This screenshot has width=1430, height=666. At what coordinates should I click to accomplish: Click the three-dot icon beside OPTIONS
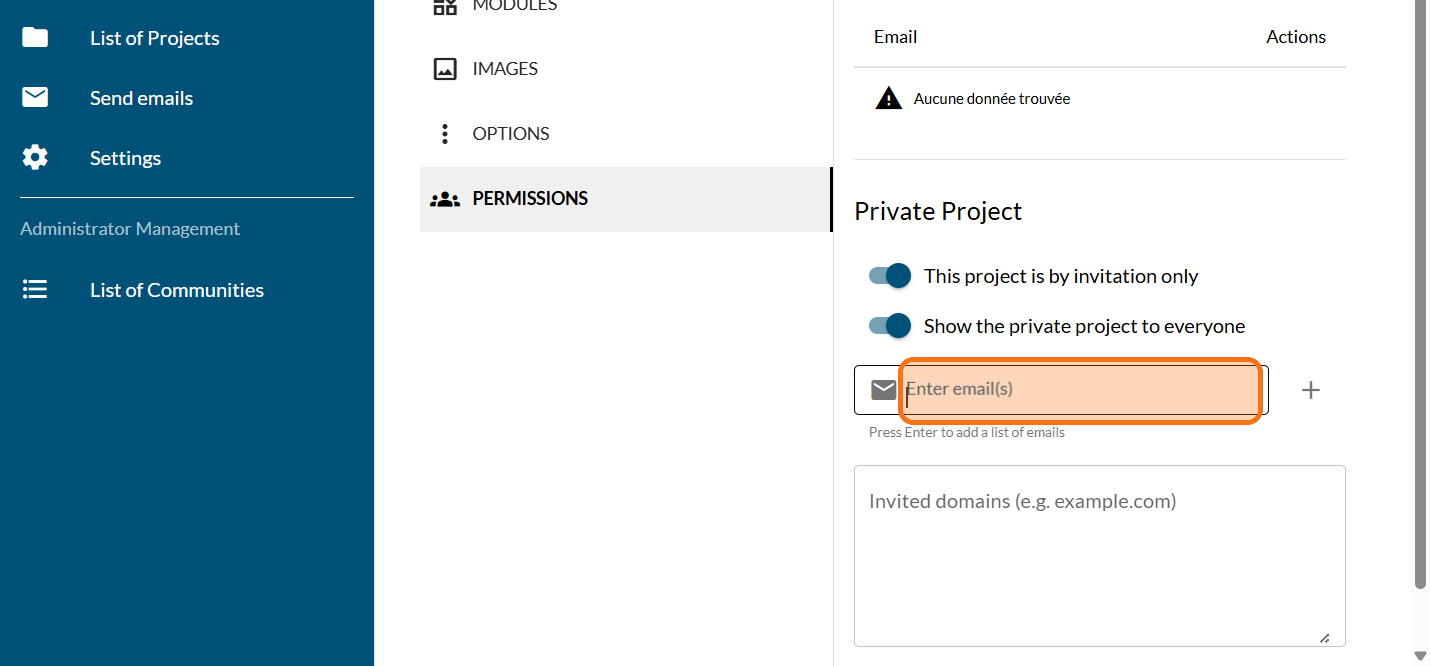[x=445, y=134]
